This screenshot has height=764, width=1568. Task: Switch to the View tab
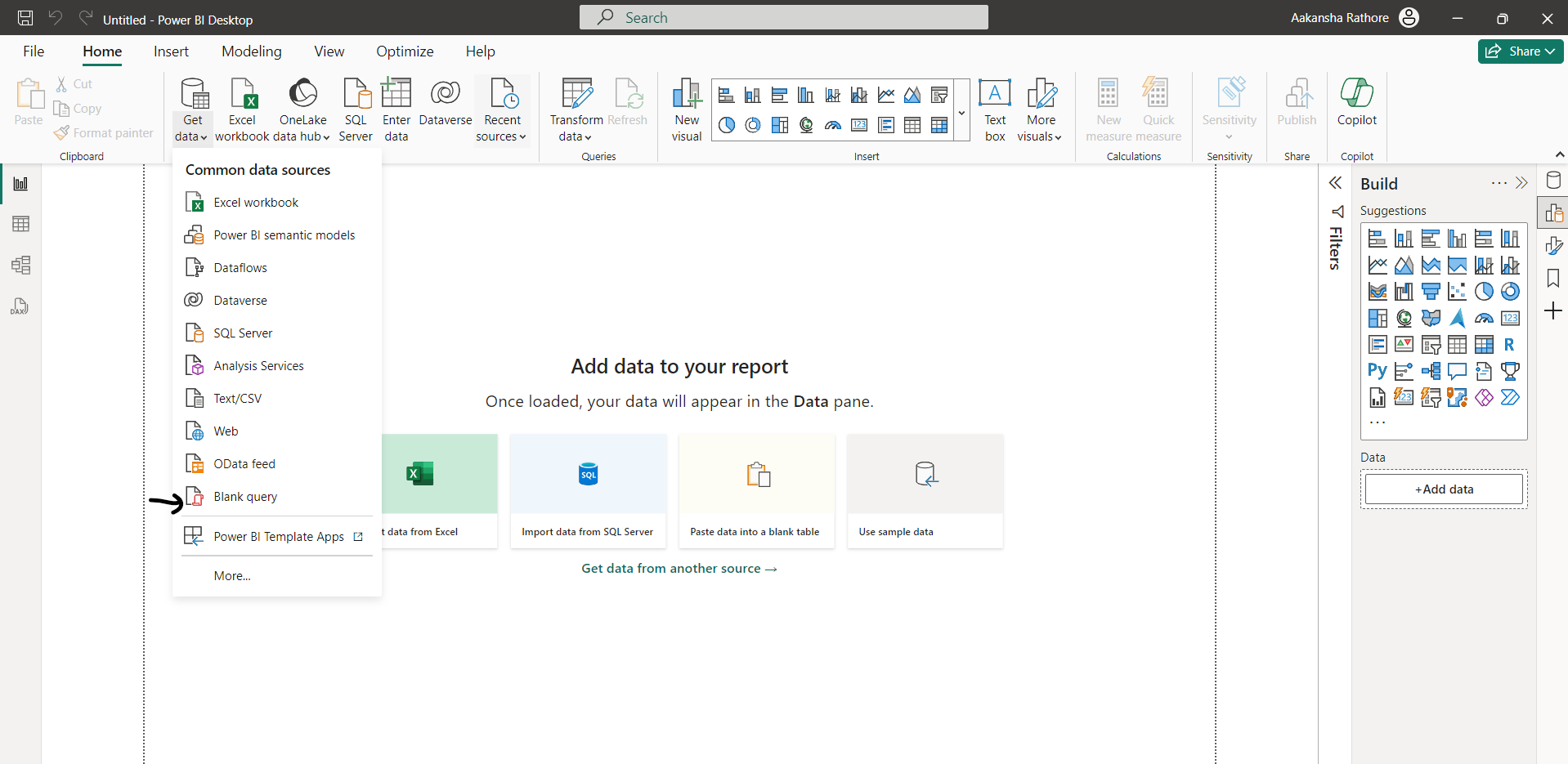pos(329,51)
